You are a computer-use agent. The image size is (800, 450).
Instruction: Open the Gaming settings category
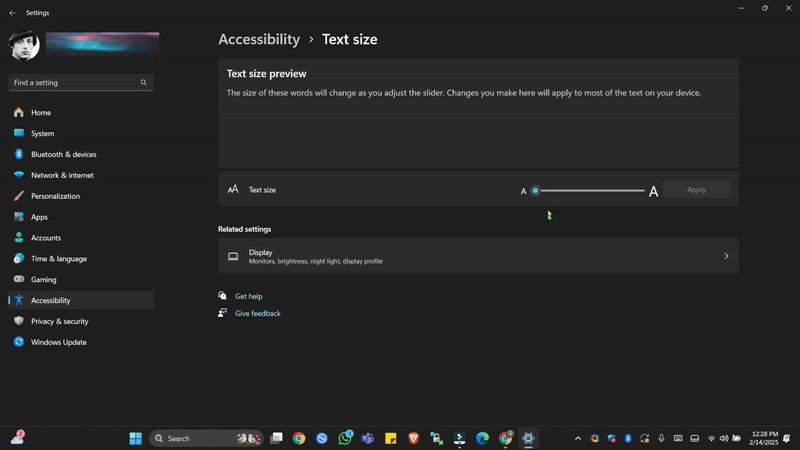tap(81, 280)
